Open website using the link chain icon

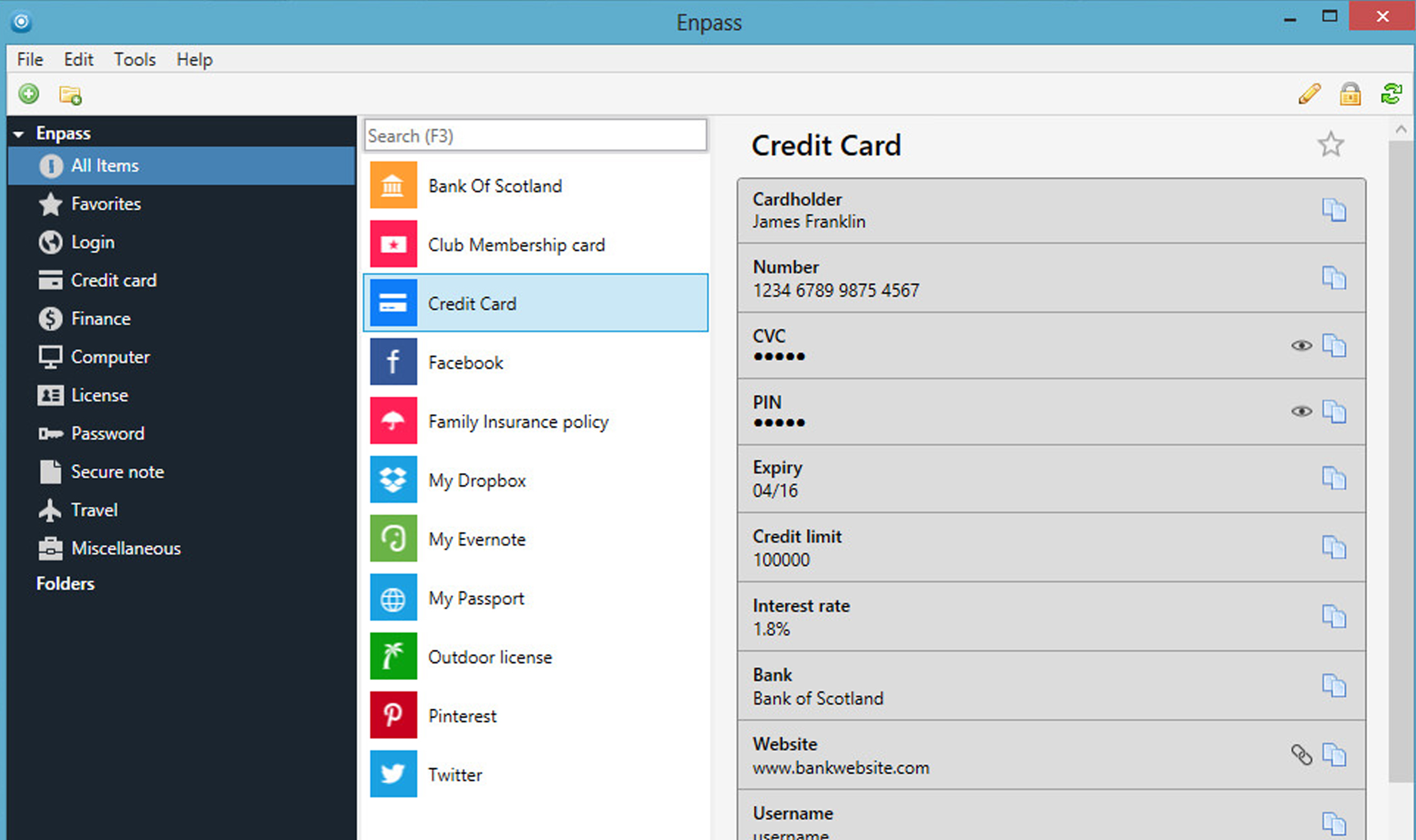coord(1301,755)
